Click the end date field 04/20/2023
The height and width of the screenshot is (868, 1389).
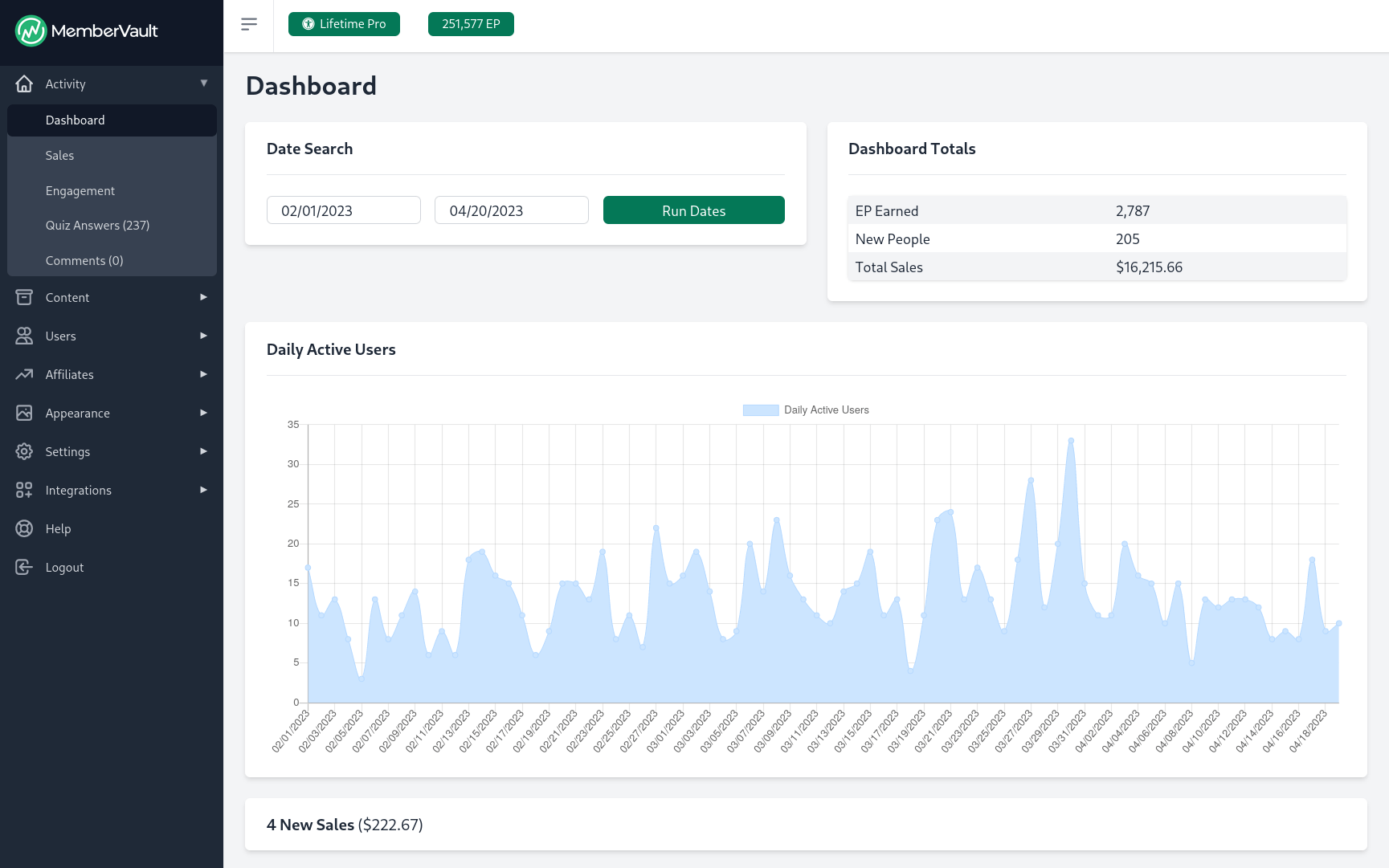click(512, 210)
